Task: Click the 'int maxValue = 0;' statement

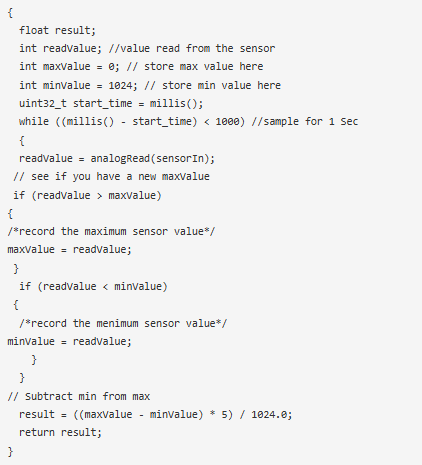Action: point(69,66)
